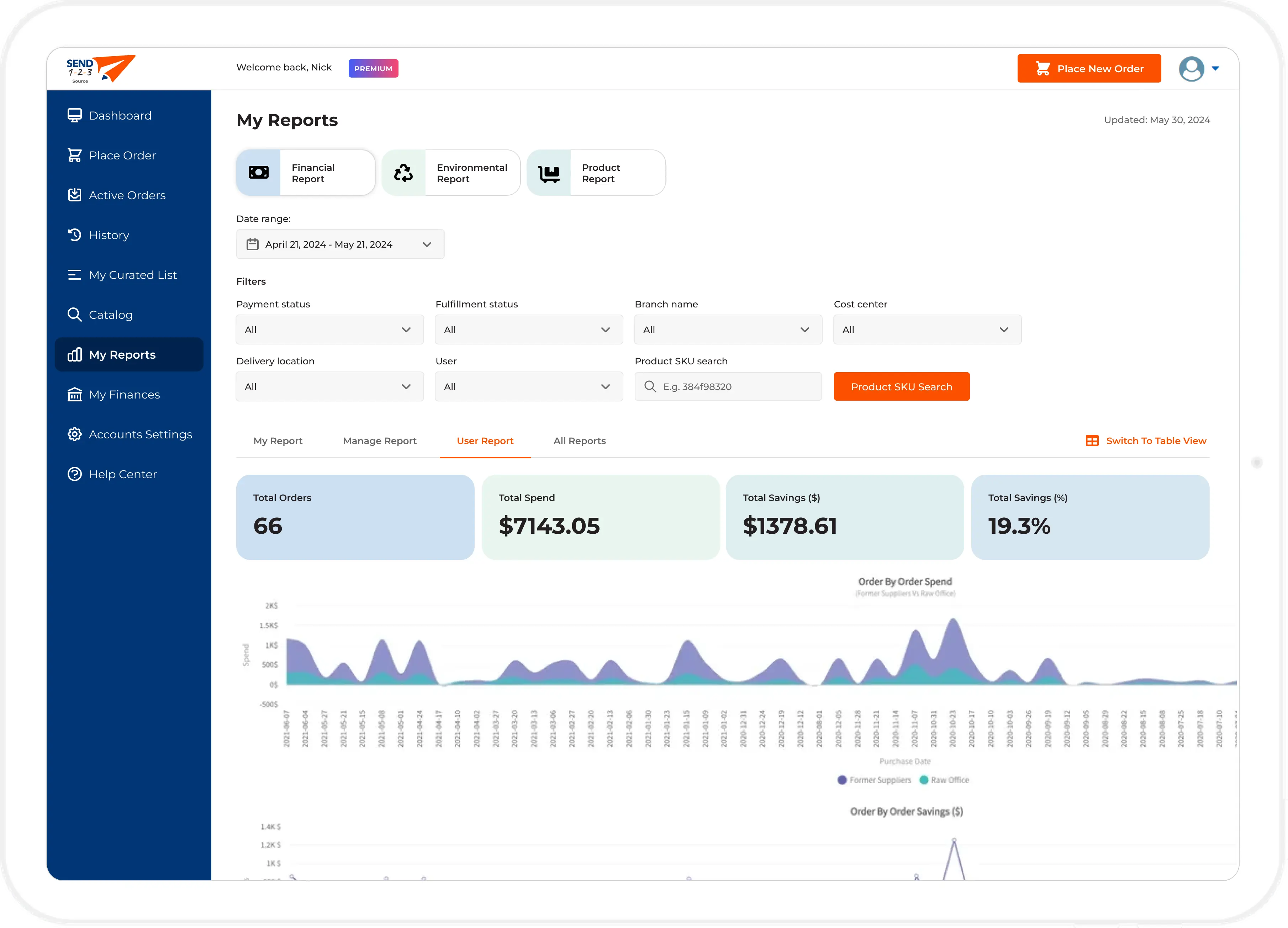Expand the Fulfillment status dropdown
Image resolution: width=1288 pixels, height=928 pixels.
point(529,329)
